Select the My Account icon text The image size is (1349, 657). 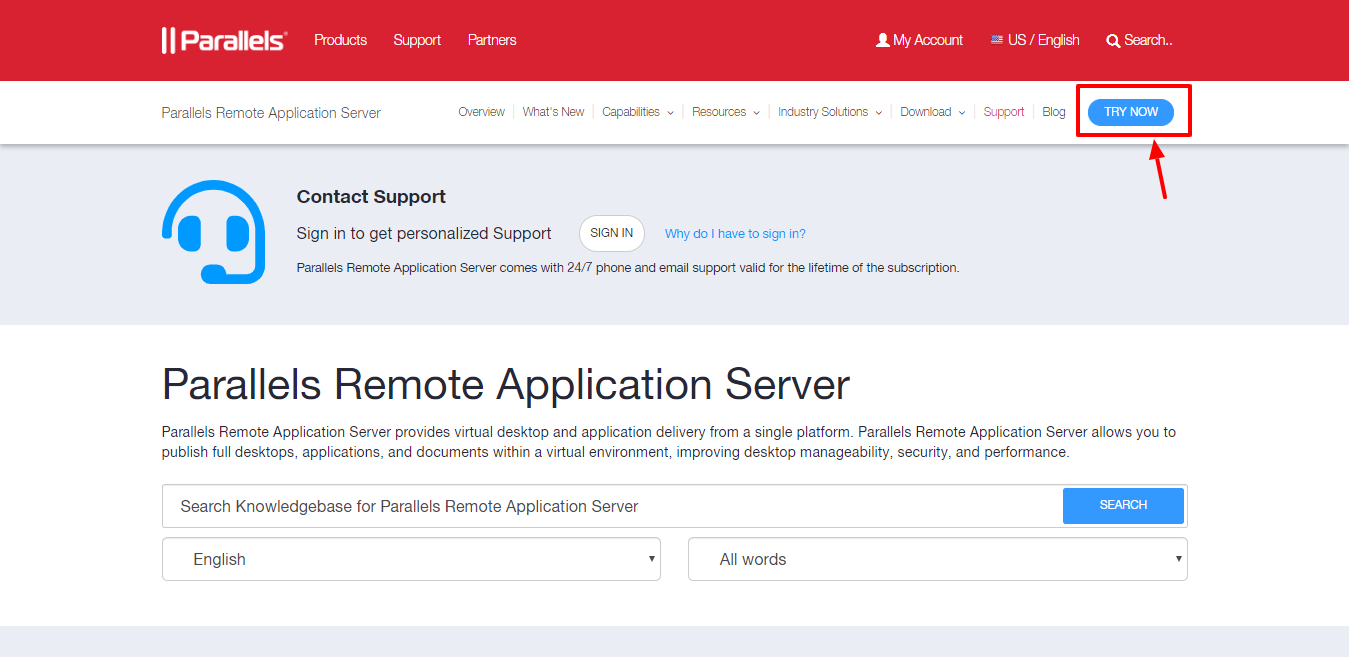(927, 40)
